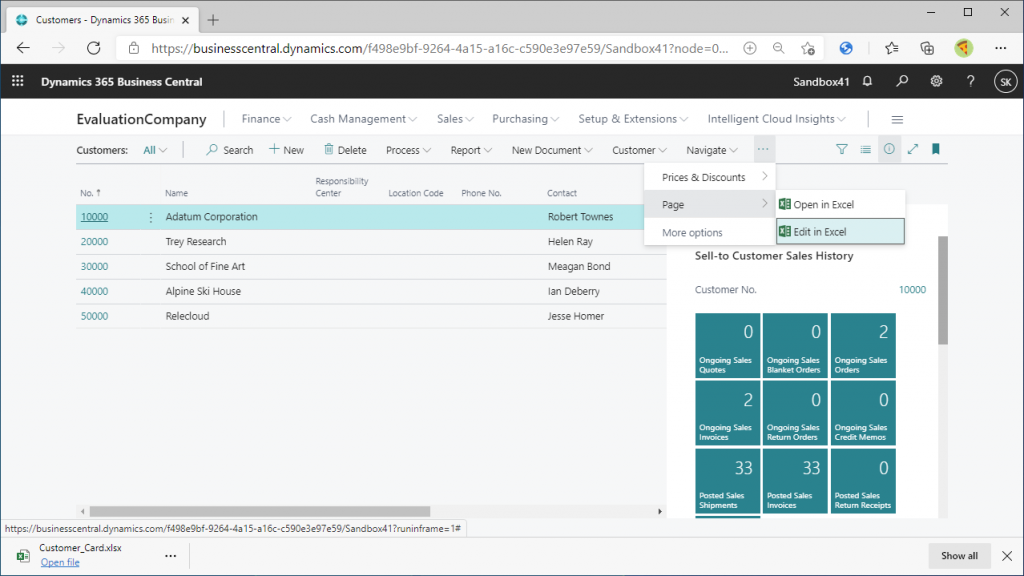Create a New customer
Screen dimensions: 1024x576
[x=286, y=150]
